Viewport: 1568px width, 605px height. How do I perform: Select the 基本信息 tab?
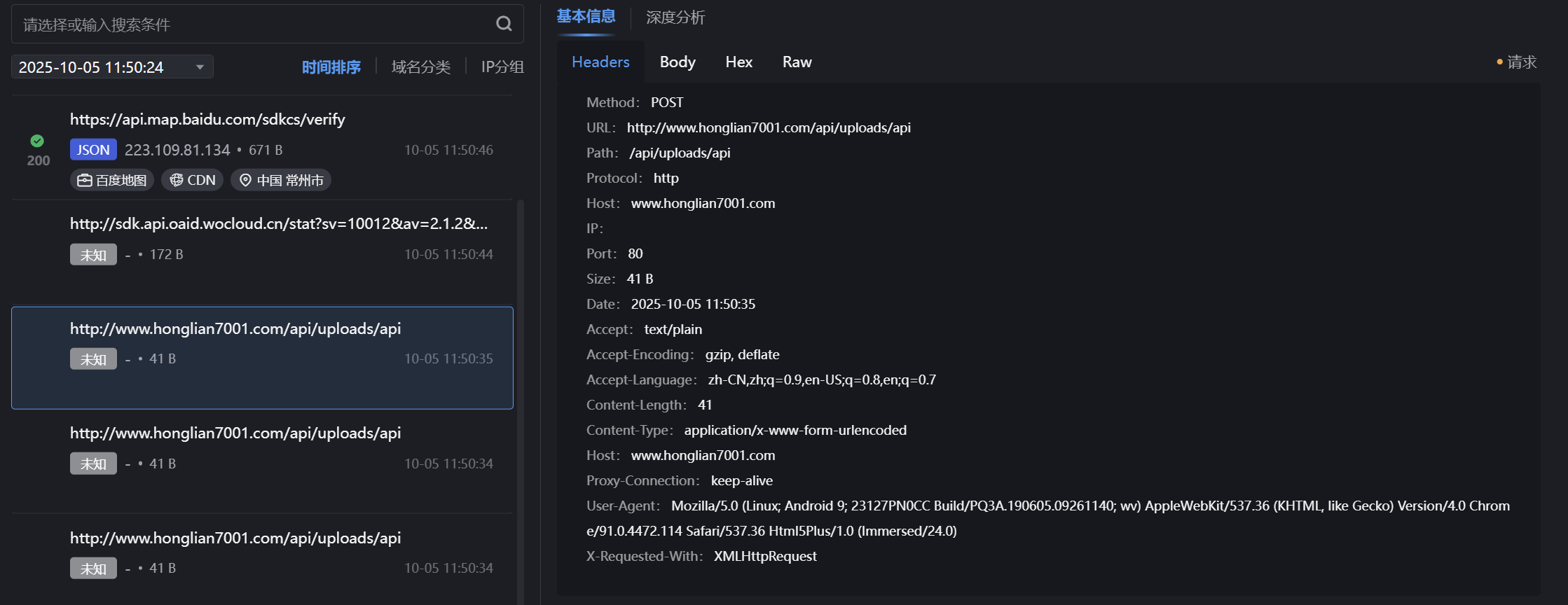[x=586, y=17]
